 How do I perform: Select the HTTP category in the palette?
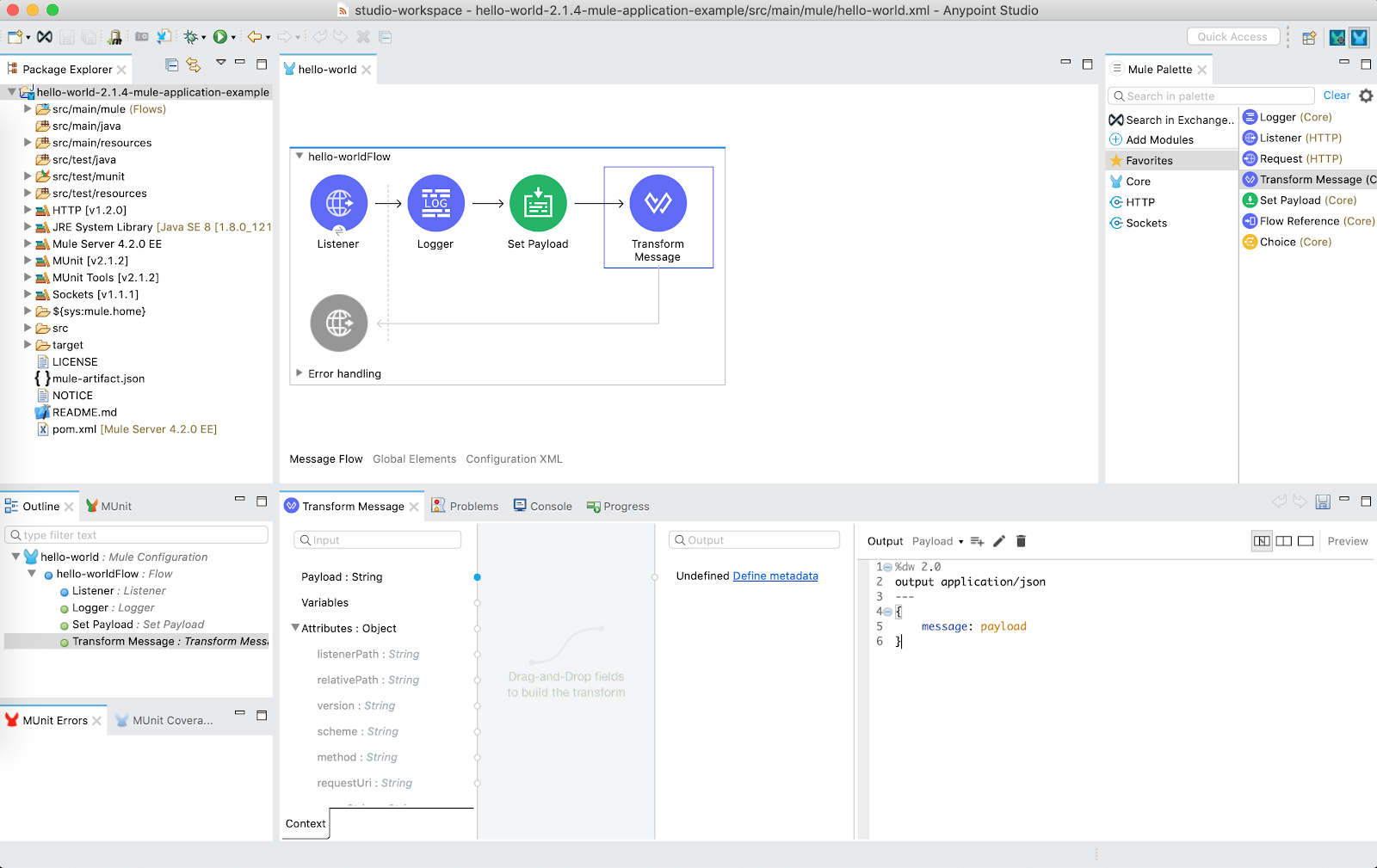coord(1133,202)
